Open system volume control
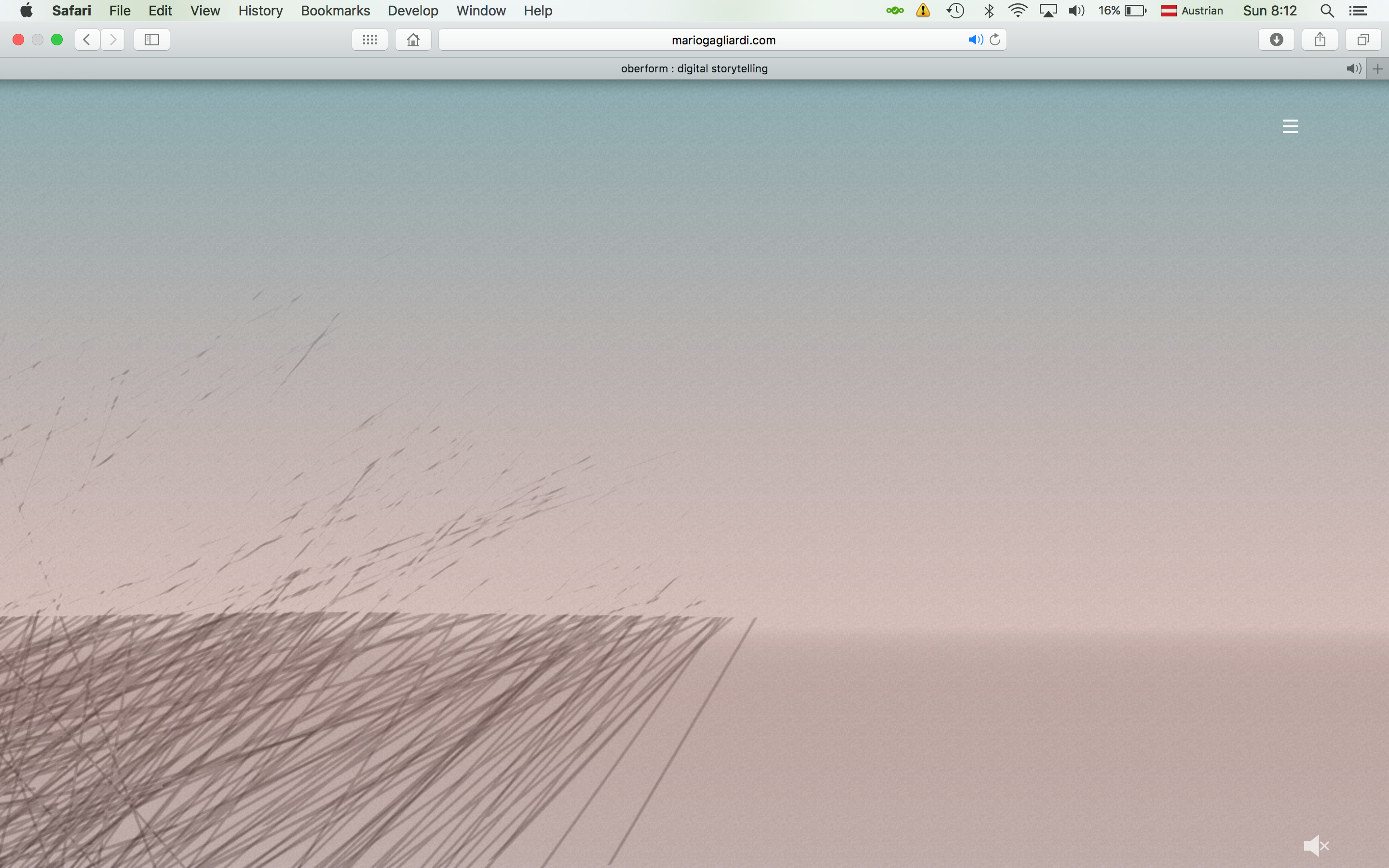The height and width of the screenshot is (868, 1389). tap(1076, 10)
